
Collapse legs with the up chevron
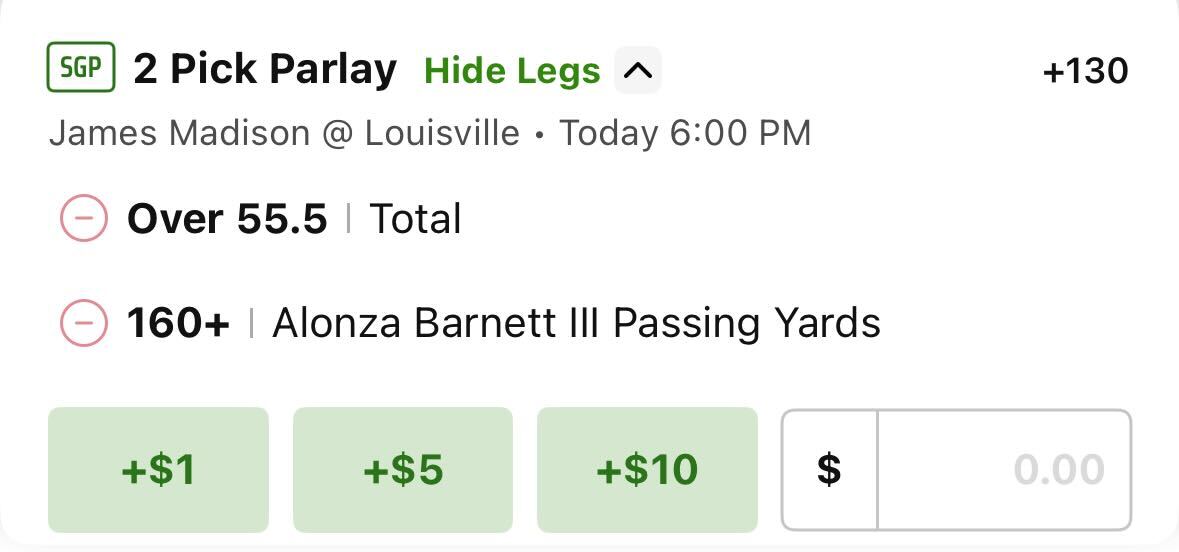tap(638, 70)
